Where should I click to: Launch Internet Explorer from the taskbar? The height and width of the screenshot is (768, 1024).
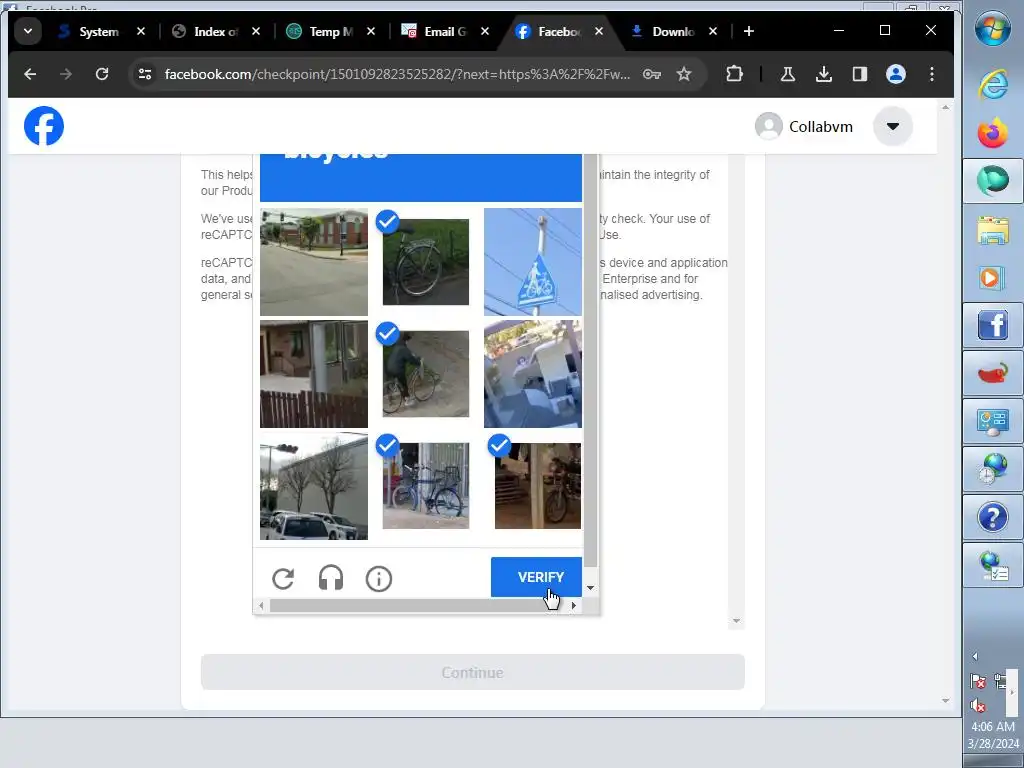click(x=993, y=85)
